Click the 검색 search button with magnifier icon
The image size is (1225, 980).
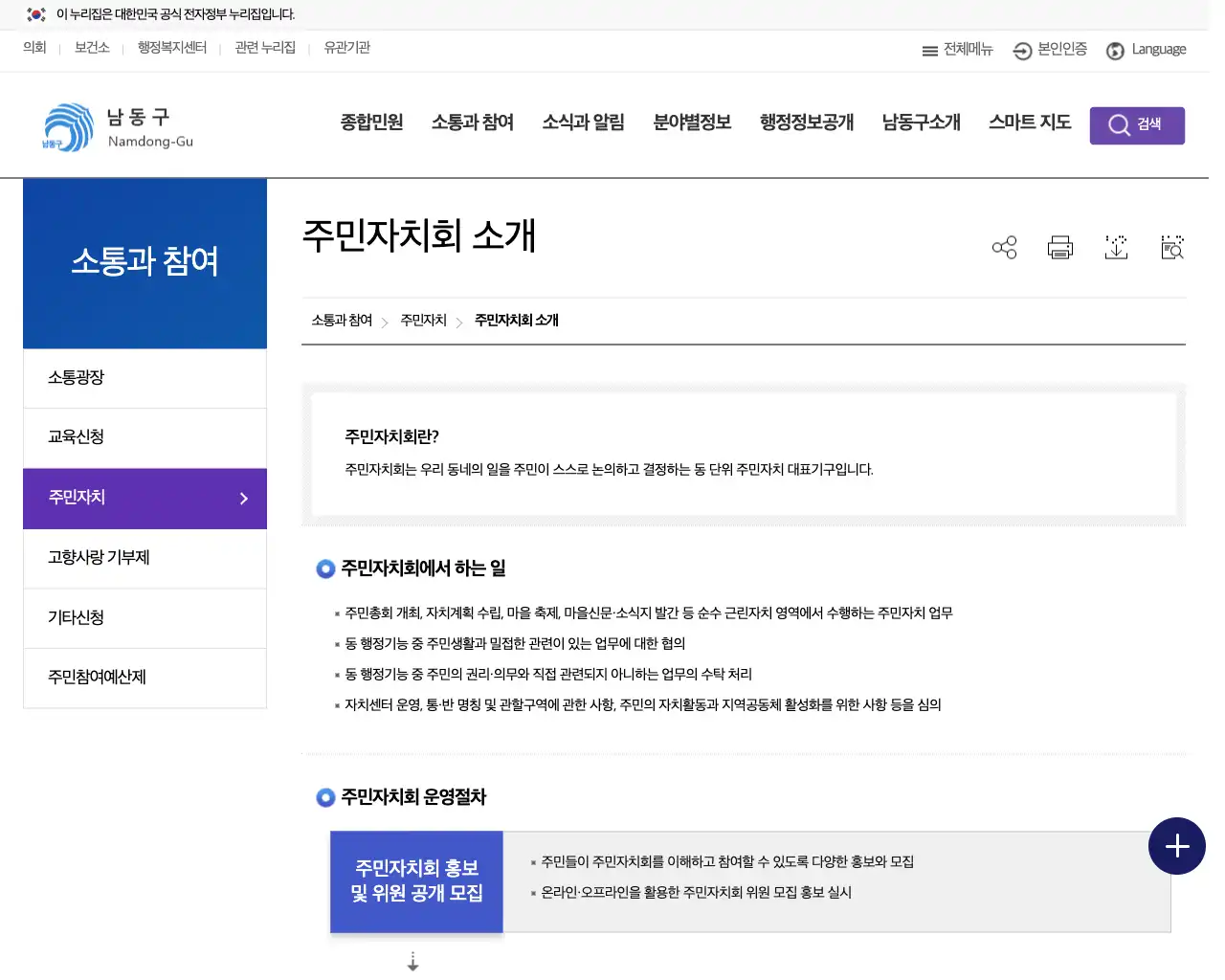1137,124
